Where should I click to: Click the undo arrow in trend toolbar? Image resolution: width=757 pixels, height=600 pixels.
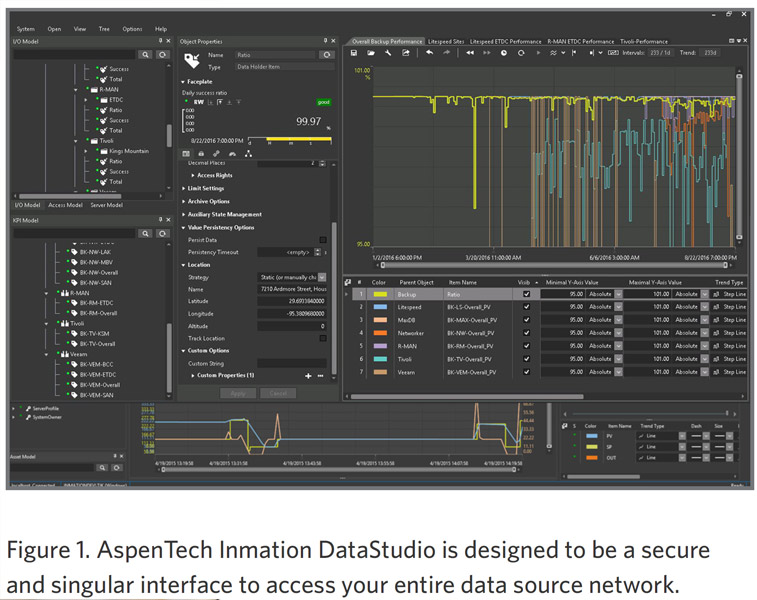(x=429, y=52)
